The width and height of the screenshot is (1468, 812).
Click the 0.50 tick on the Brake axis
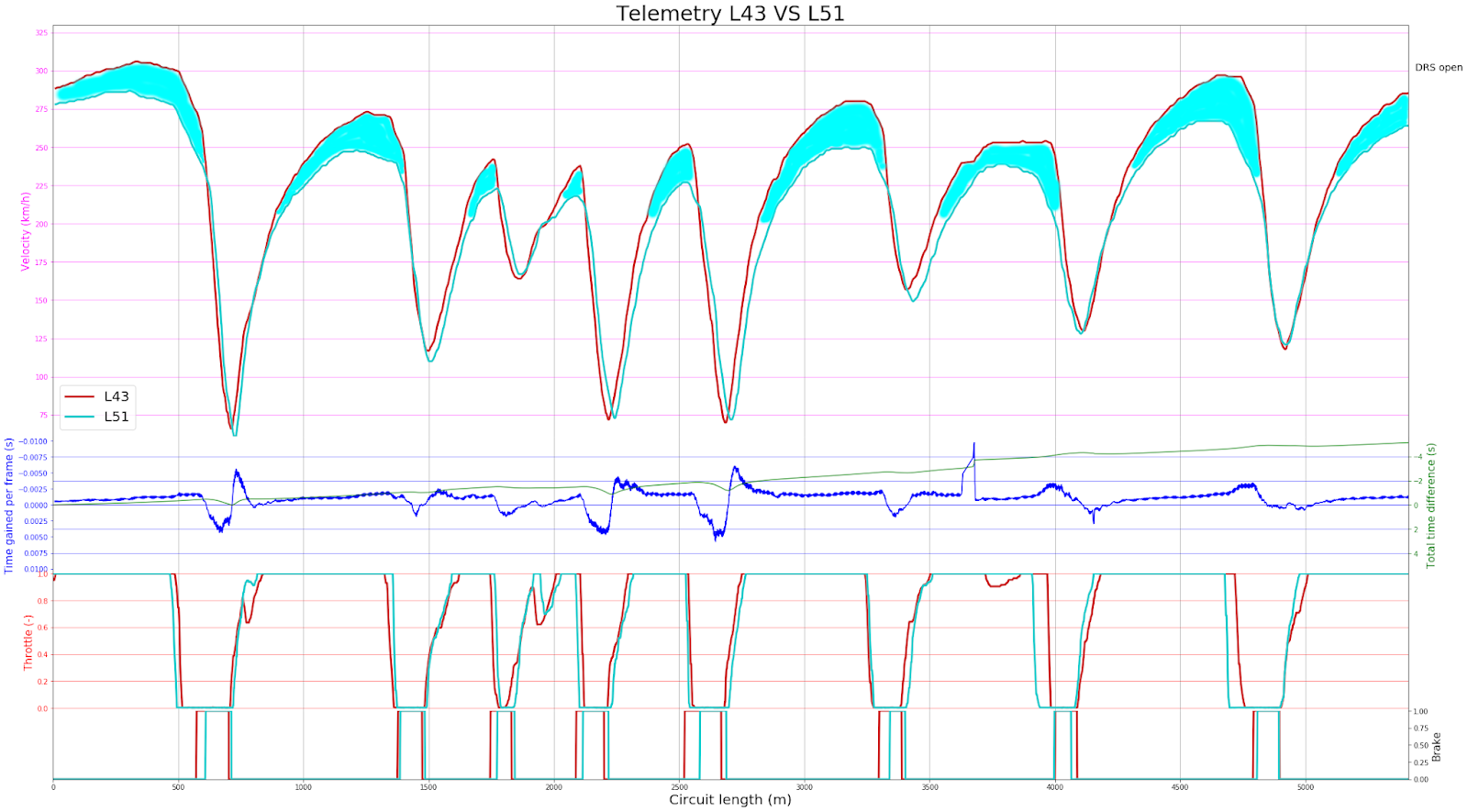coord(1420,746)
